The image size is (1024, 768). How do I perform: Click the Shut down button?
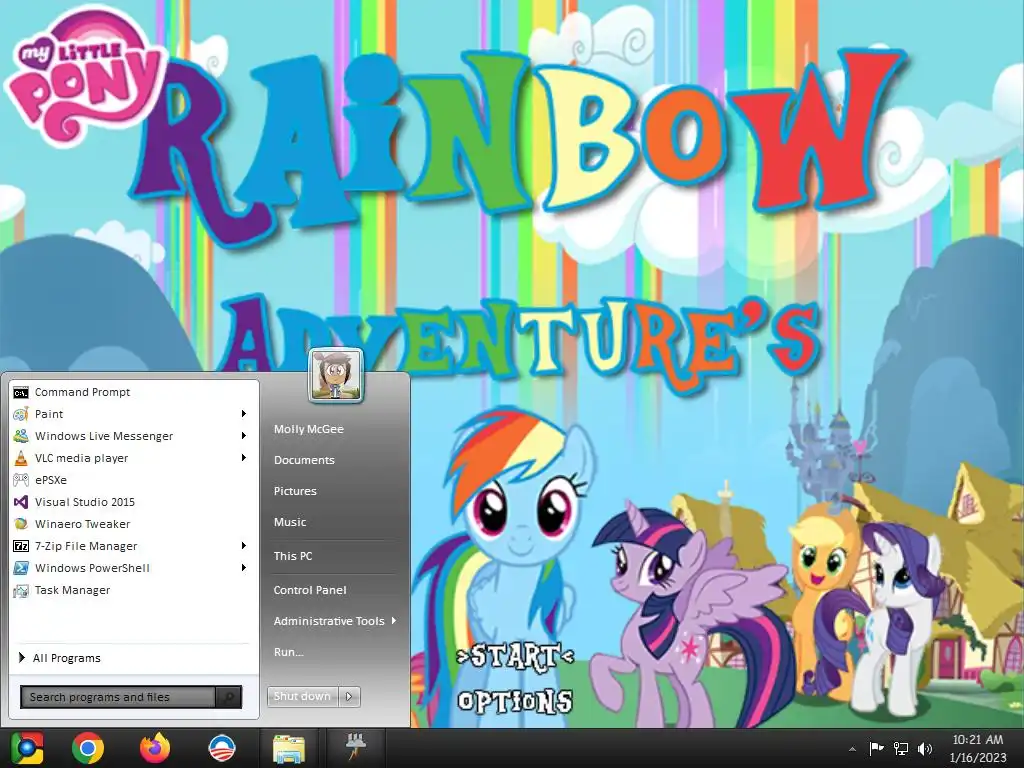tap(303, 697)
